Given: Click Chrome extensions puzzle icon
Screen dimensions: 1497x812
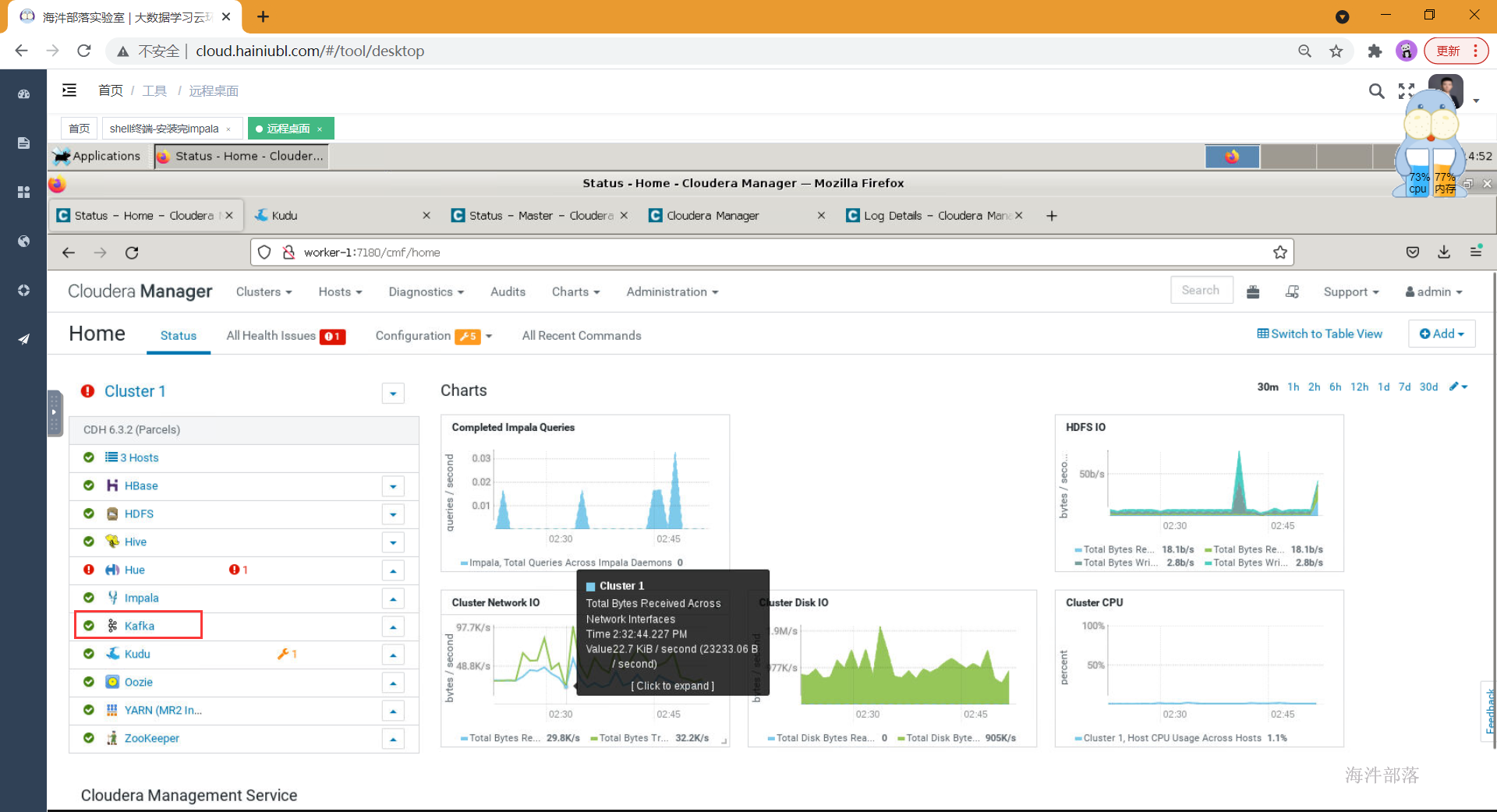Looking at the screenshot, I should point(1375,51).
